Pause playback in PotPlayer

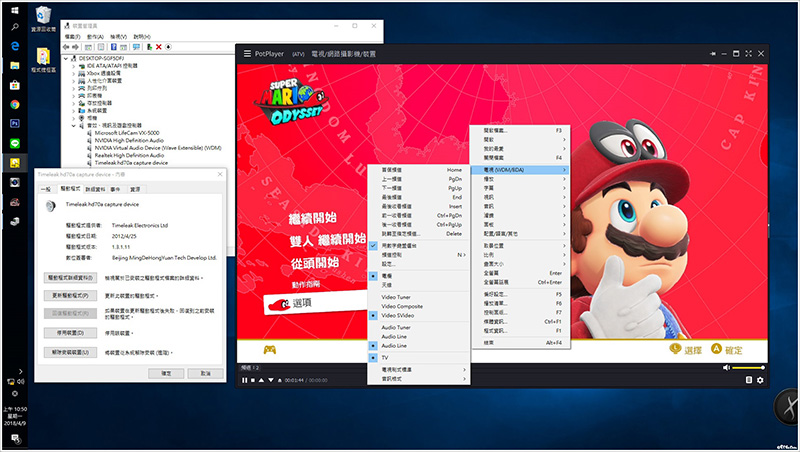[243, 380]
